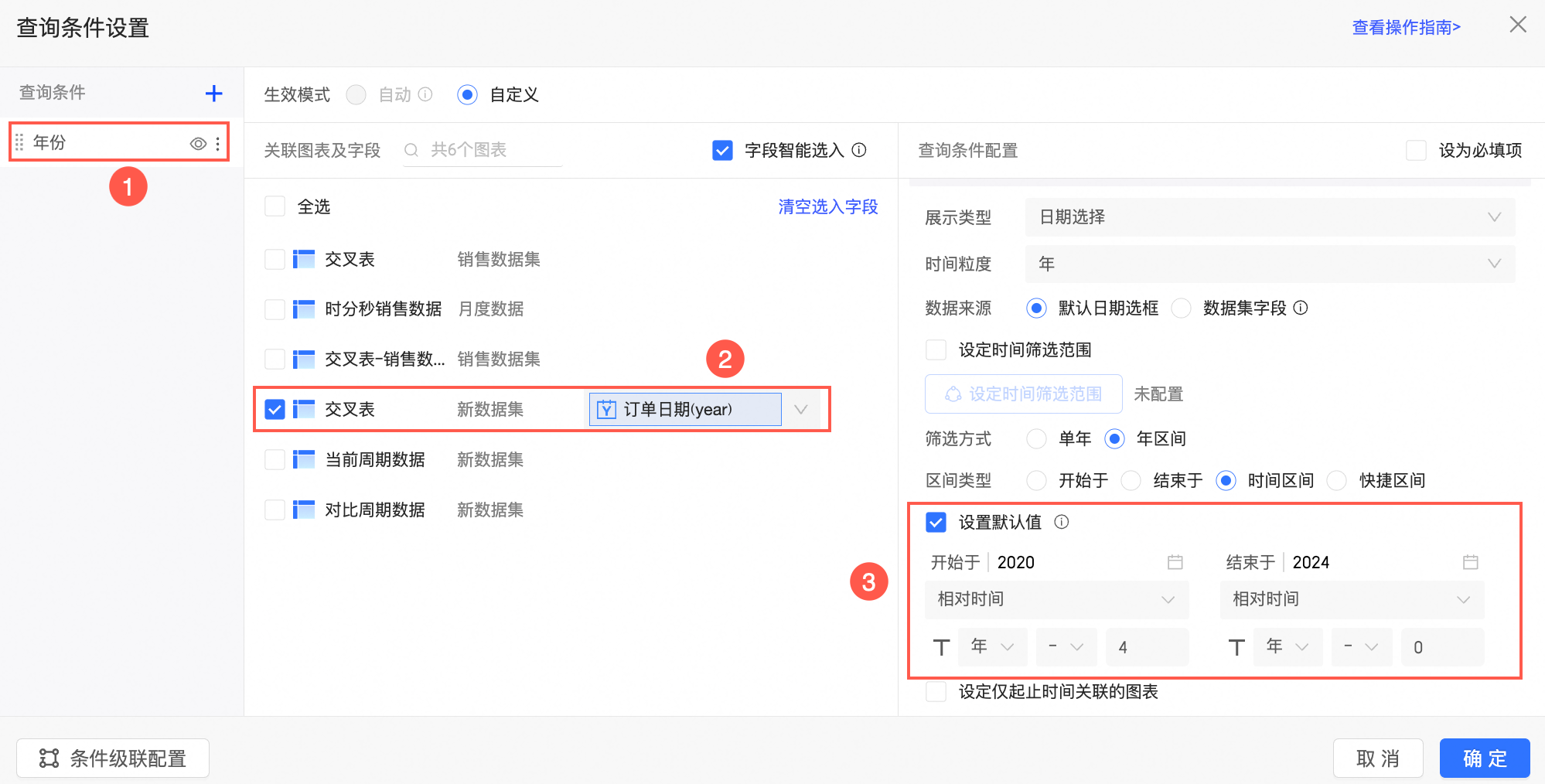Check the 对比周期数据 chart checkbox
This screenshot has width=1545, height=784.
pos(275,510)
